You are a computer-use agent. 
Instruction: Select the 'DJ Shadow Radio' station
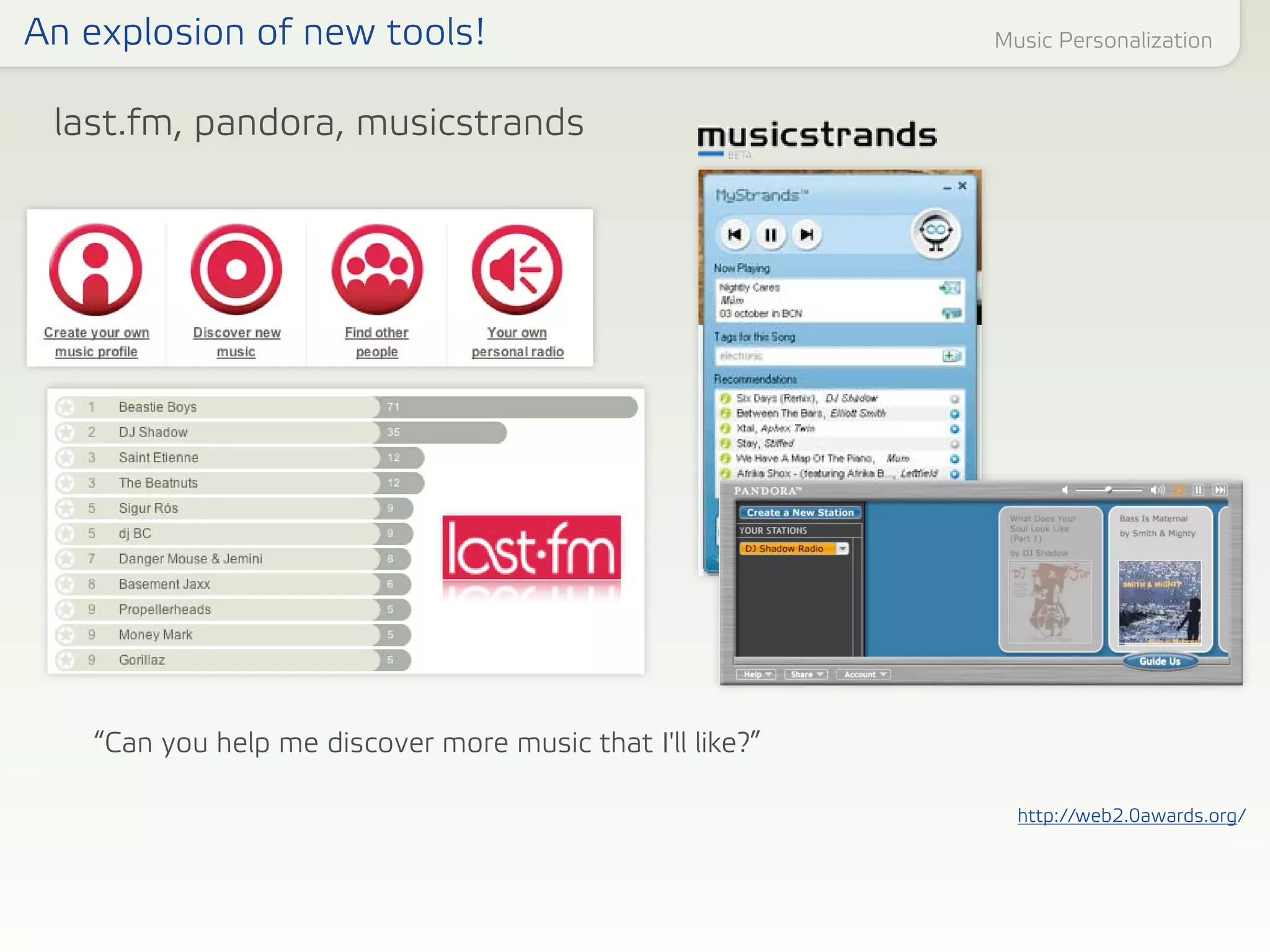[x=788, y=549]
